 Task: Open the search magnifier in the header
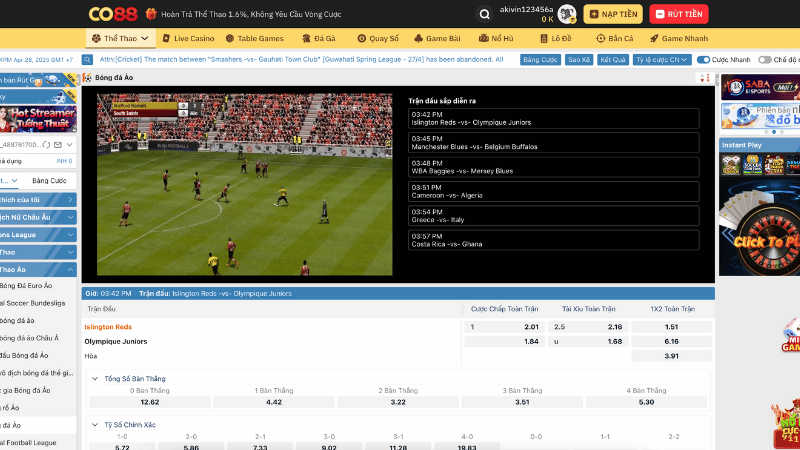pos(485,14)
